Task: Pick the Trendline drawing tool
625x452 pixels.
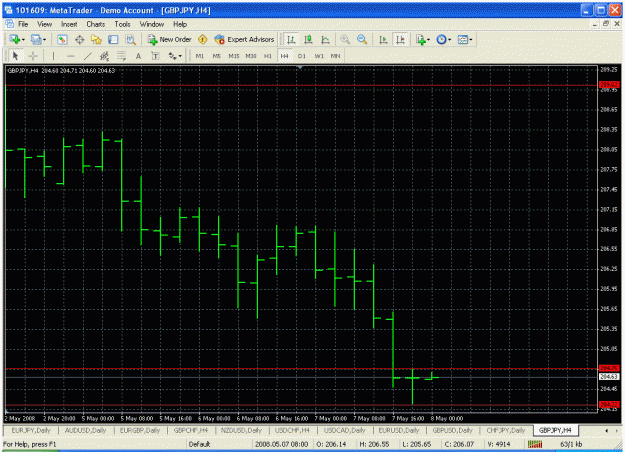Action: click(88, 56)
